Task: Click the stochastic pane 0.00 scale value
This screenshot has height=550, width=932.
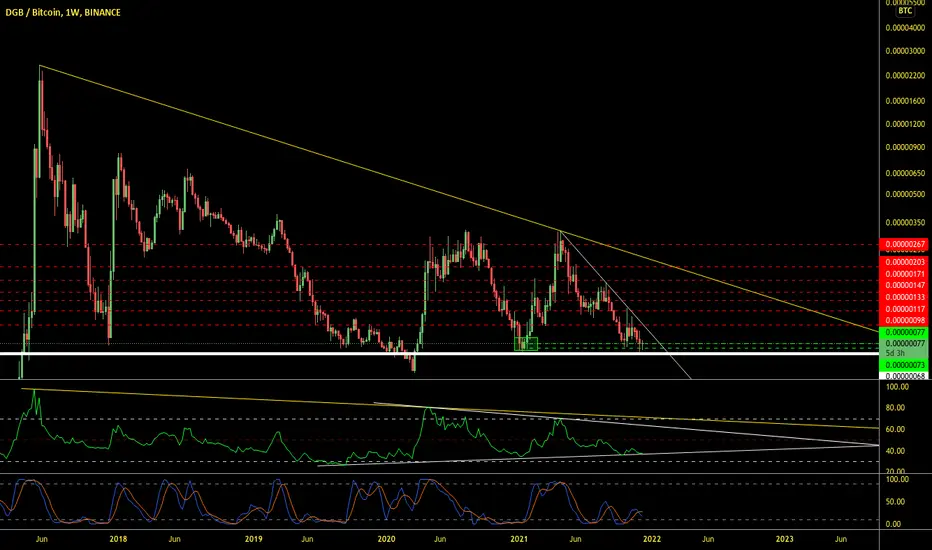Action: [893, 524]
